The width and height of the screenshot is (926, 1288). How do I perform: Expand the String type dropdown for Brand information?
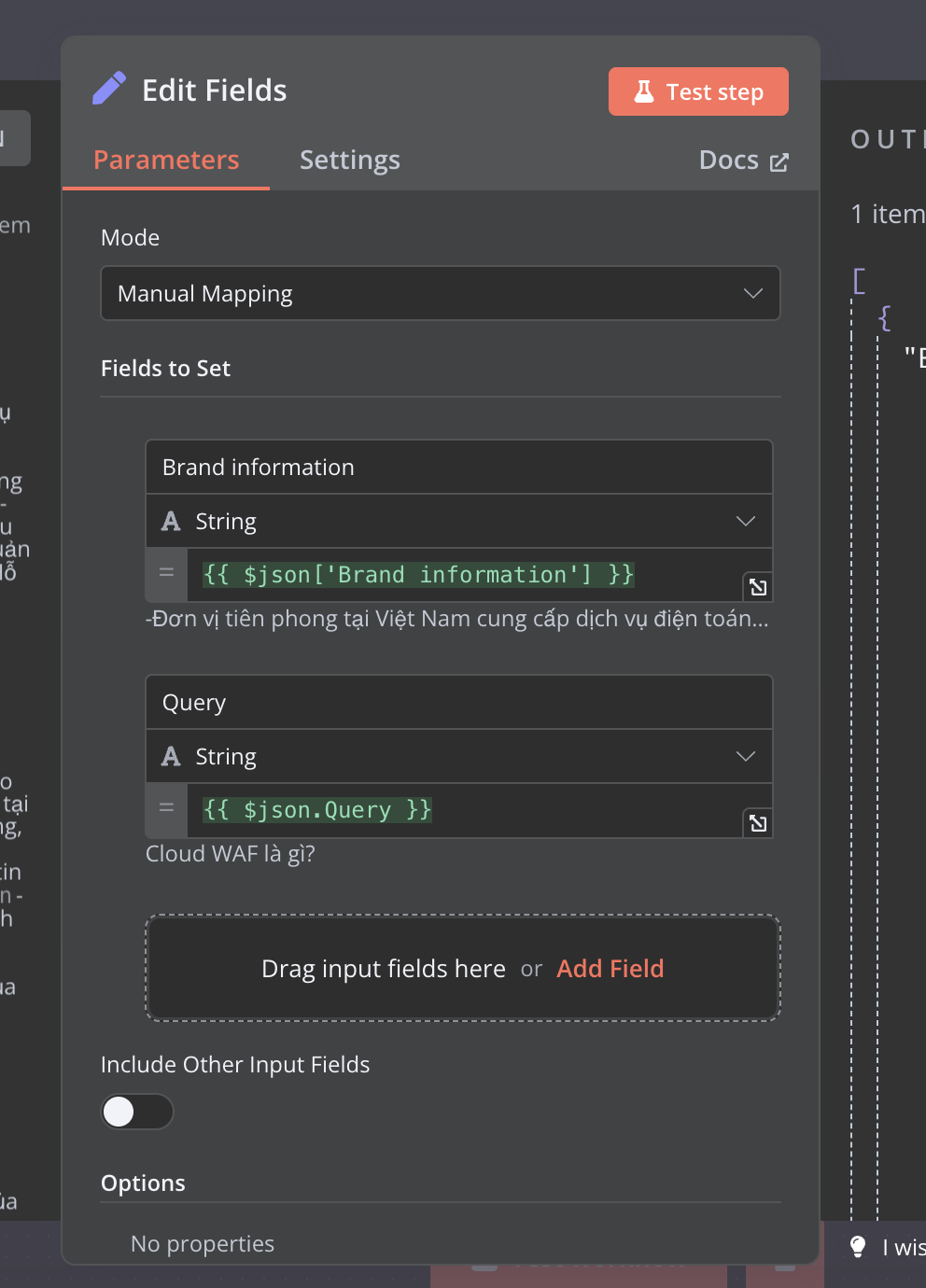tap(459, 521)
